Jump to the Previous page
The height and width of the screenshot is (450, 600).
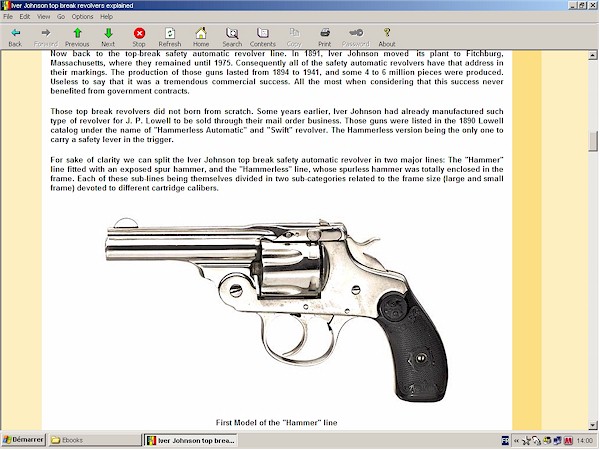pos(77,37)
